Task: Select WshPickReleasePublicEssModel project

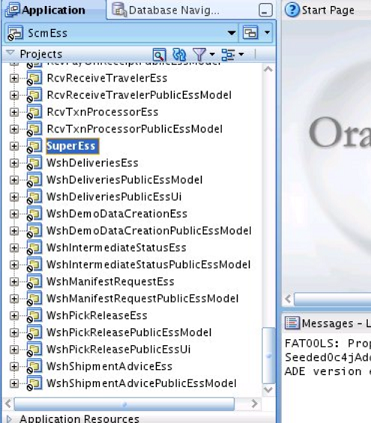Action: point(129,332)
